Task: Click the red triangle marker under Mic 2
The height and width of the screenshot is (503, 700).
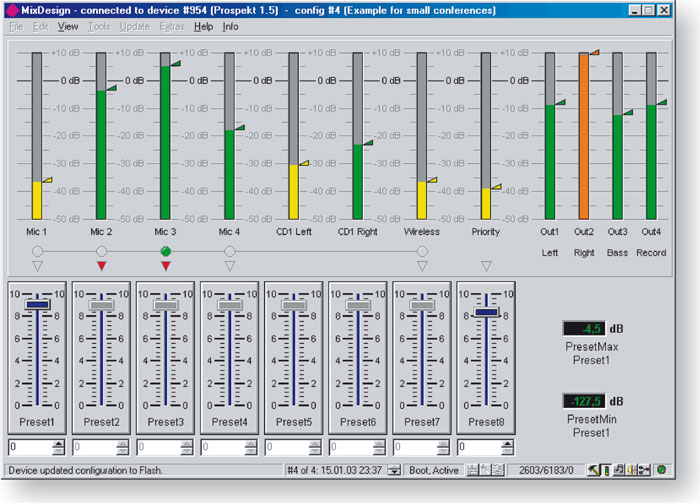Action: (102, 266)
